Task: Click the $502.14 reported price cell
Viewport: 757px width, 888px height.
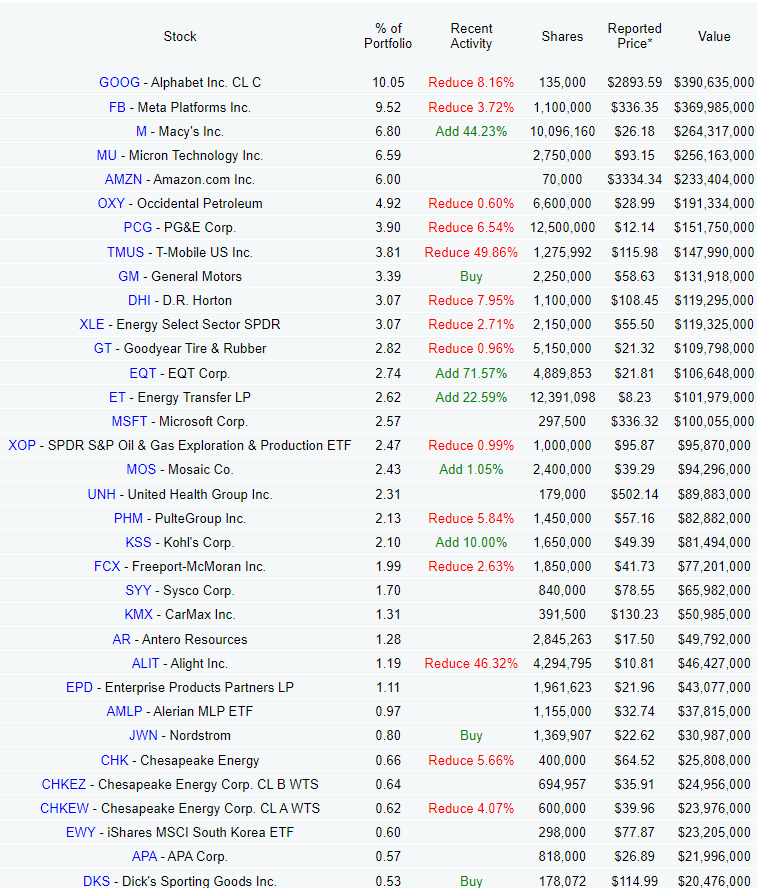Action: click(635, 495)
